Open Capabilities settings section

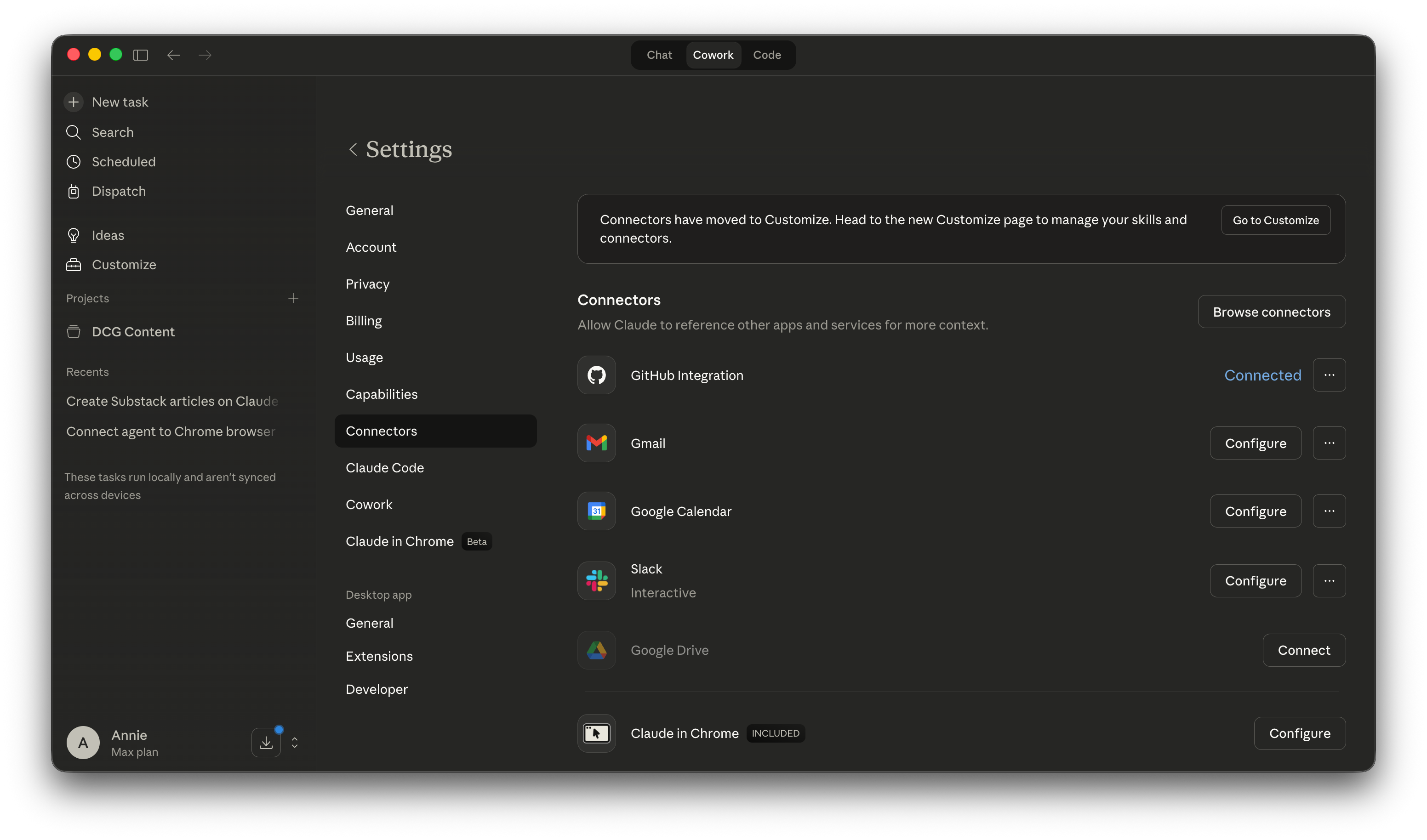pos(381,394)
